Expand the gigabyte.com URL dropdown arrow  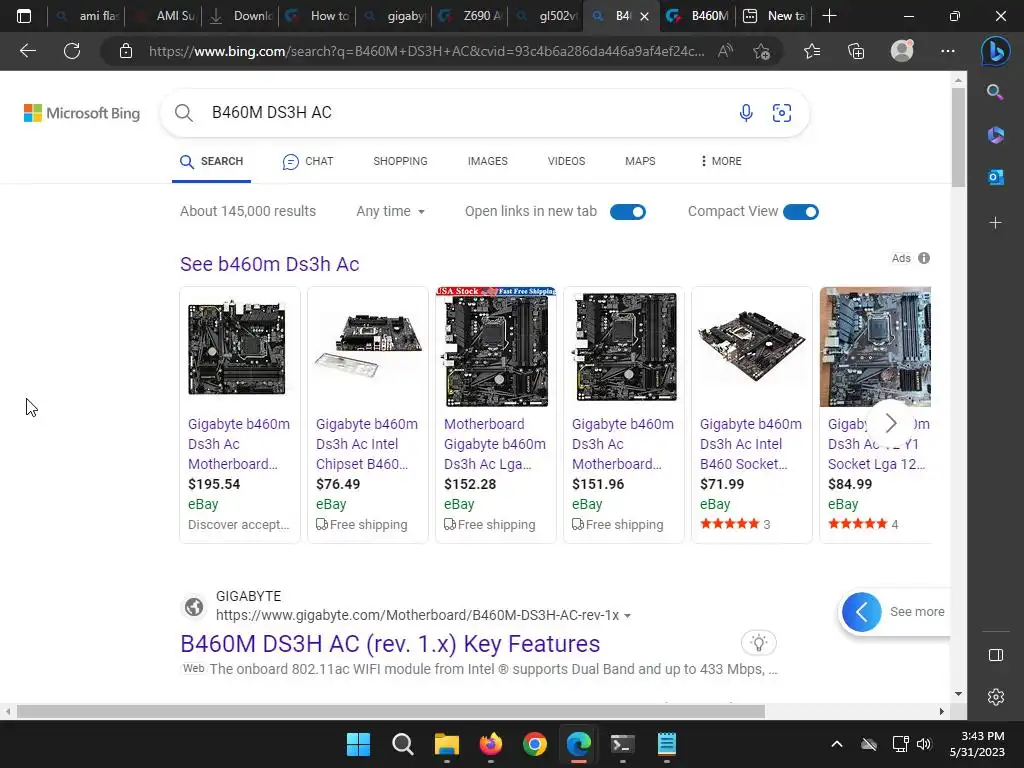[628, 616]
